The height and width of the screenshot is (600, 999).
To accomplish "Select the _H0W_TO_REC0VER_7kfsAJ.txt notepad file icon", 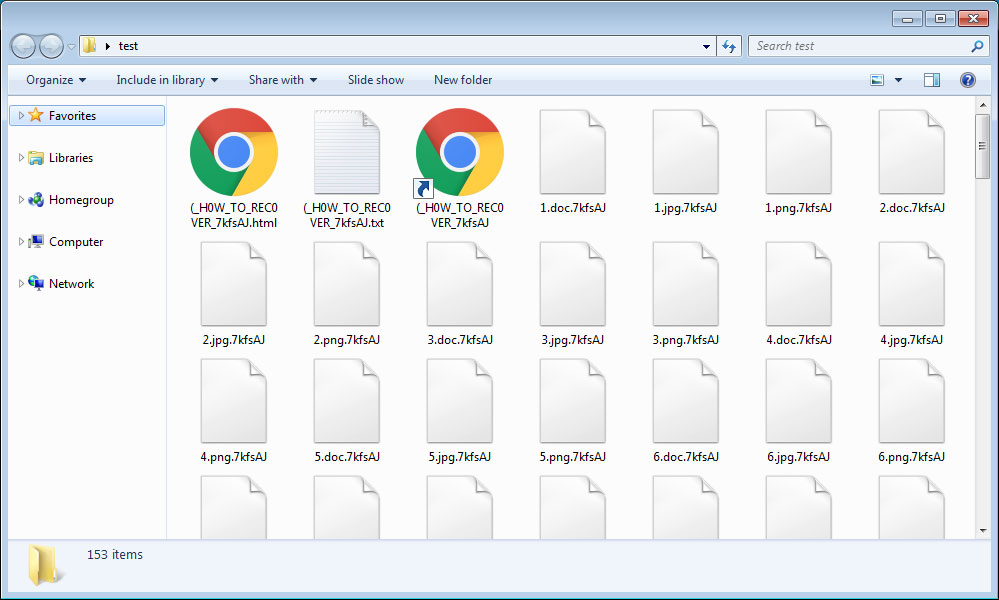I will 347,152.
